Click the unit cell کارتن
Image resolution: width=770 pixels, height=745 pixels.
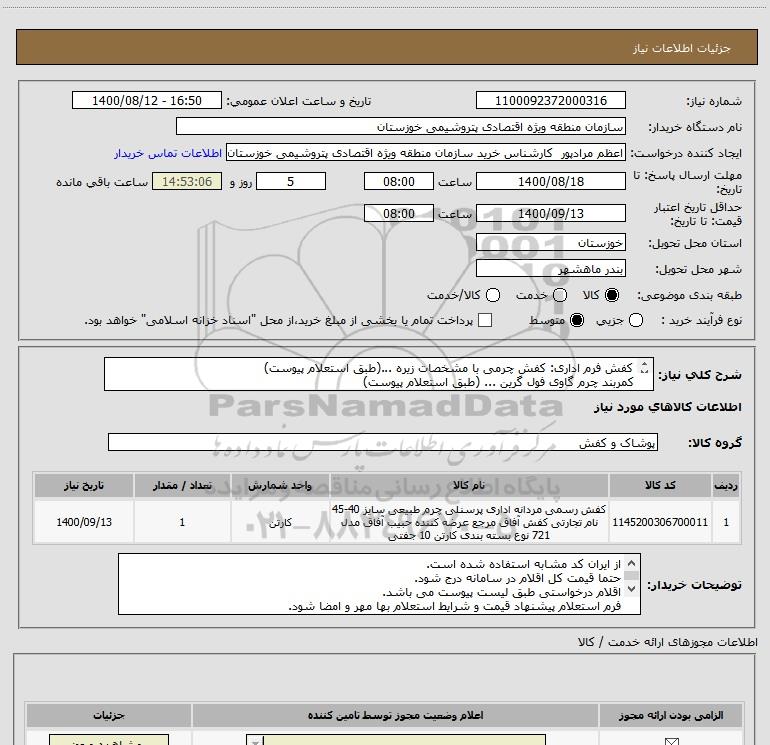pos(280,522)
